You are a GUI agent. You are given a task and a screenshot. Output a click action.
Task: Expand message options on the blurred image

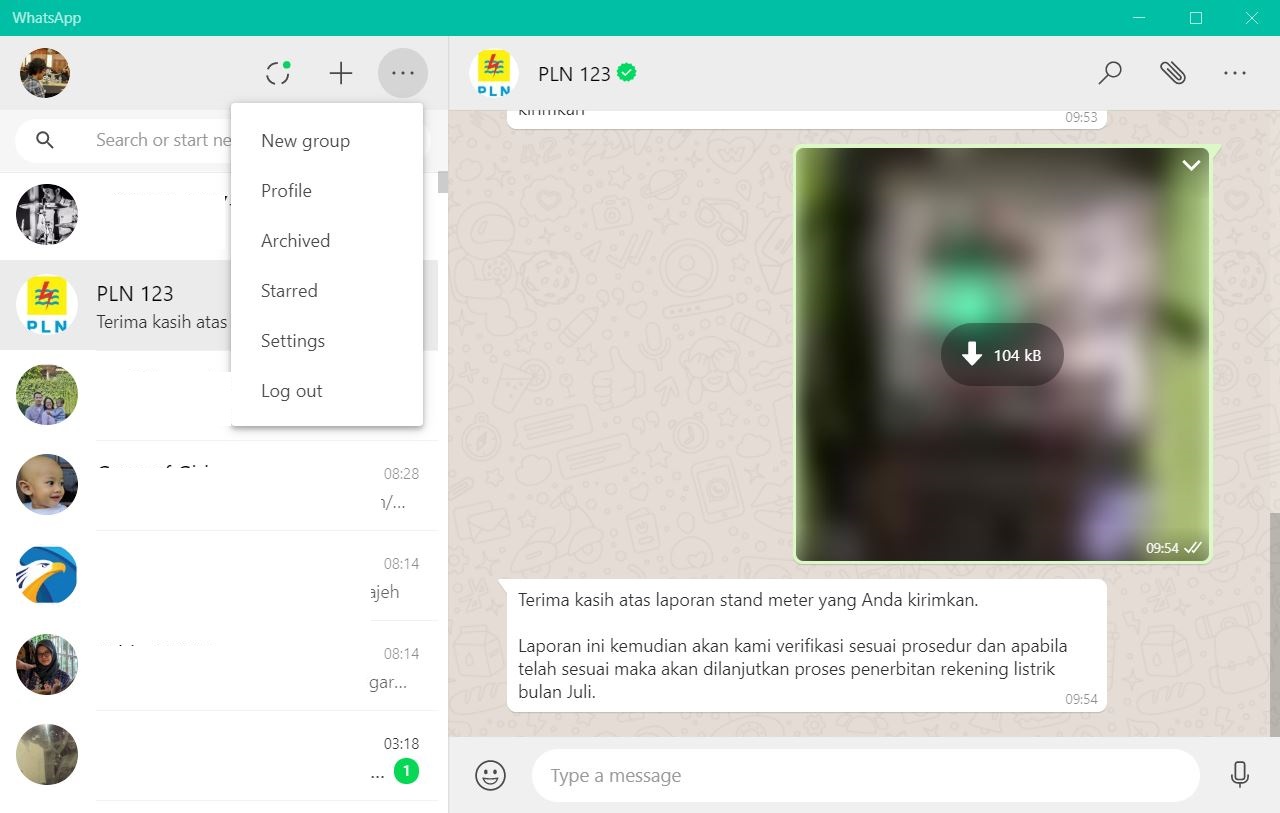[x=1191, y=165]
